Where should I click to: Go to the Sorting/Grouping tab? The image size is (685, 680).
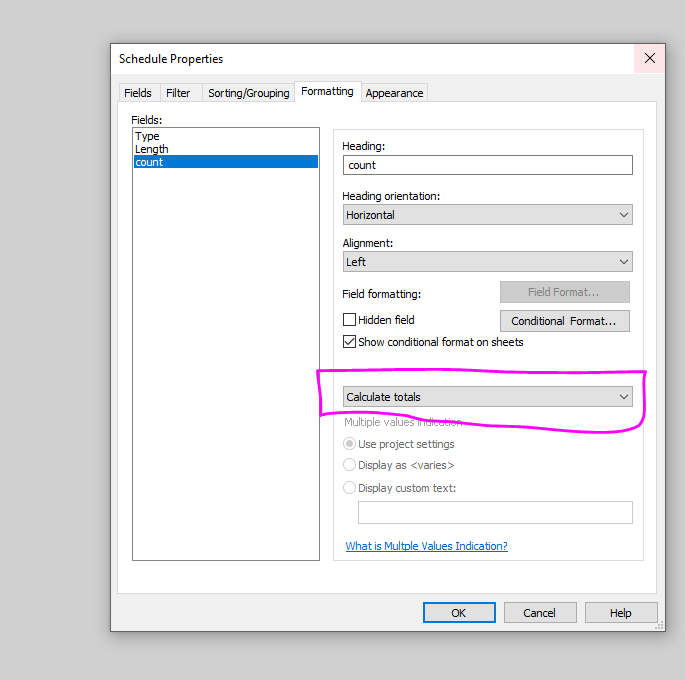coord(248,93)
